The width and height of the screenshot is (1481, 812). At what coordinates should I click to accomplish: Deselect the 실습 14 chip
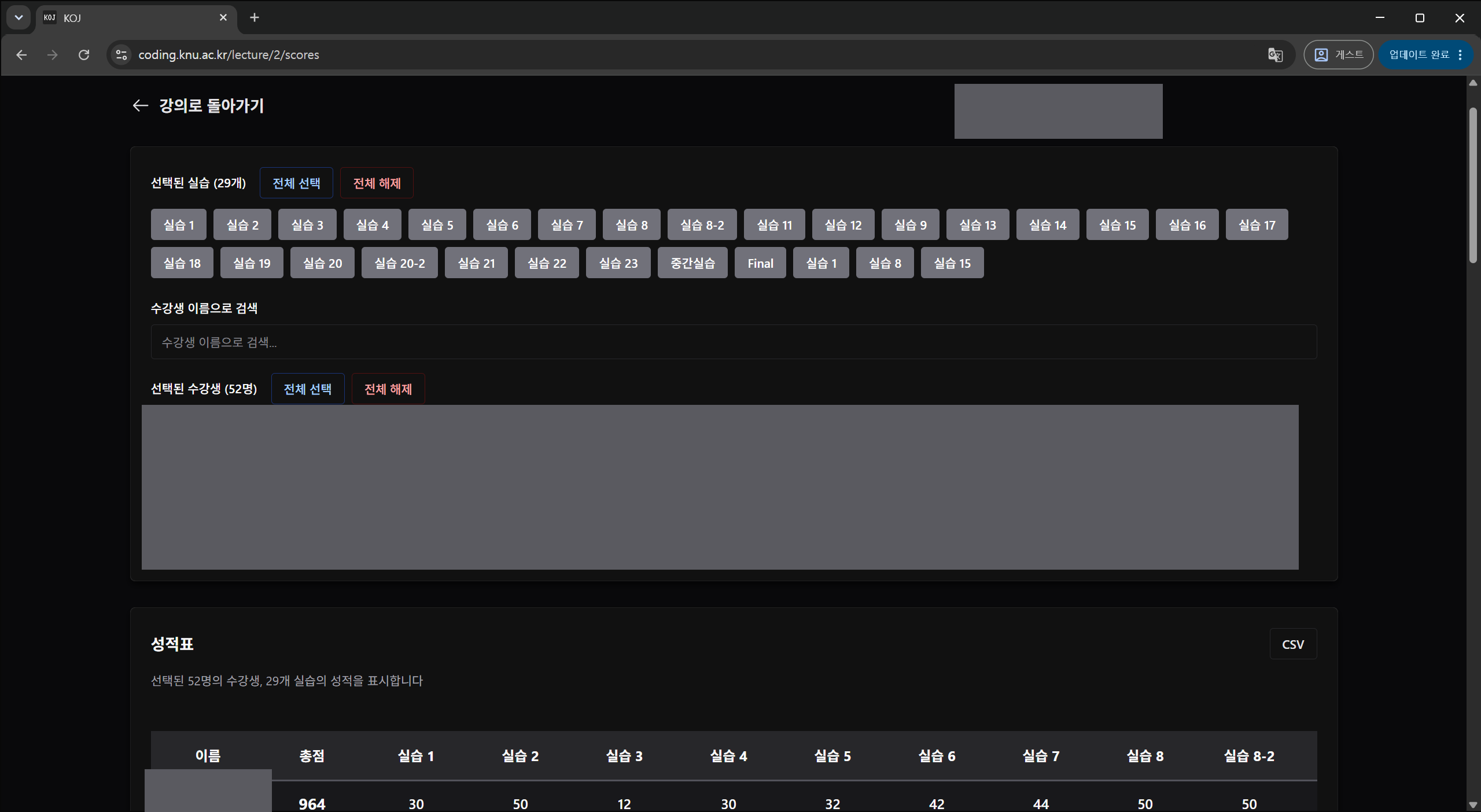click(x=1048, y=225)
